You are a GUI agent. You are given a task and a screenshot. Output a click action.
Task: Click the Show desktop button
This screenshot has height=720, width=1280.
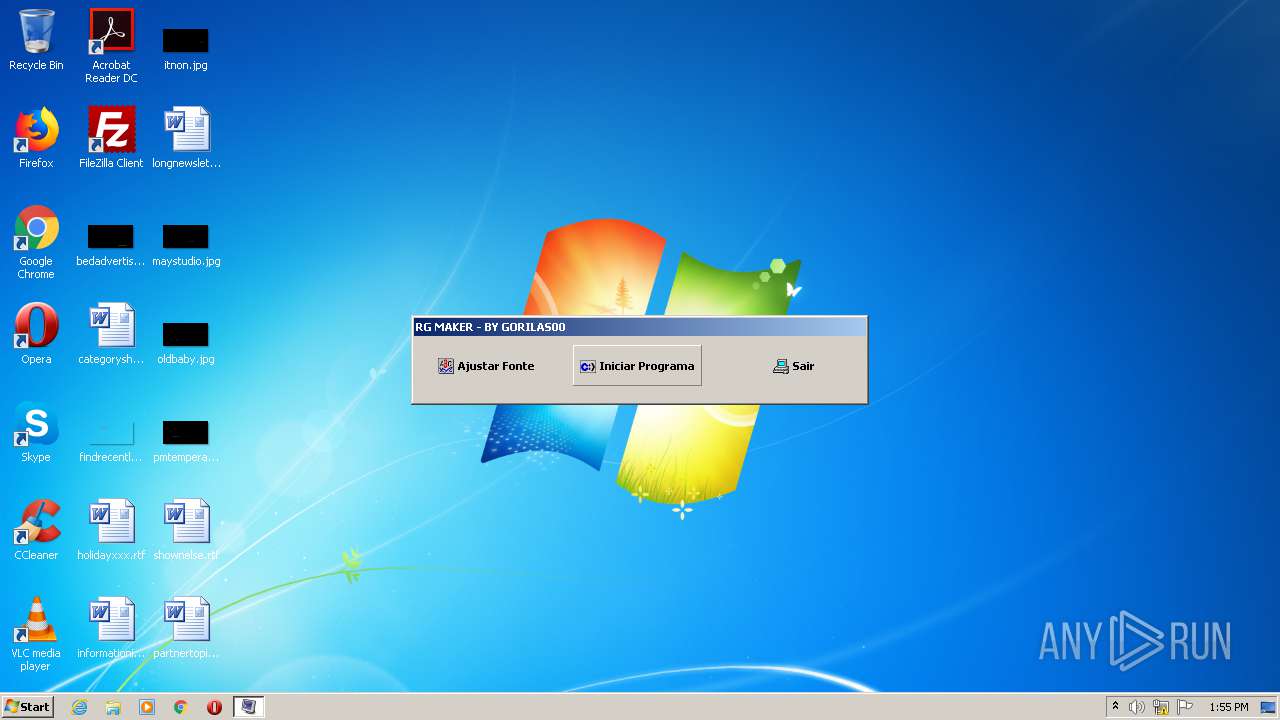(1268, 707)
